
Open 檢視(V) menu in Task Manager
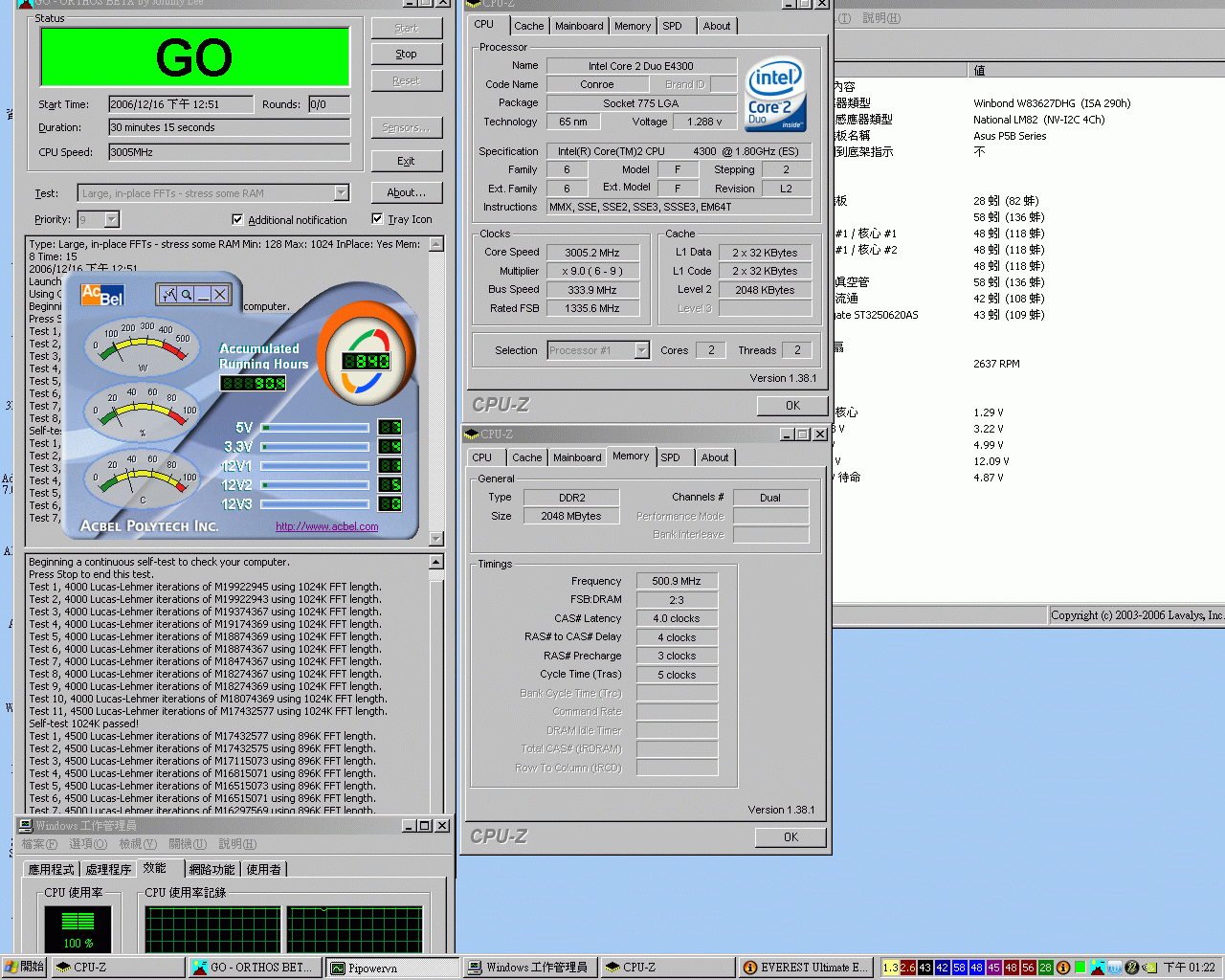(x=138, y=844)
